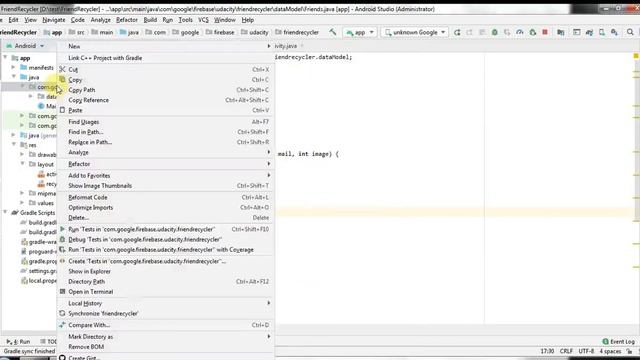The image size is (640, 360).
Task: Select Link C++ Project with Gradle
Action: (166, 58)
